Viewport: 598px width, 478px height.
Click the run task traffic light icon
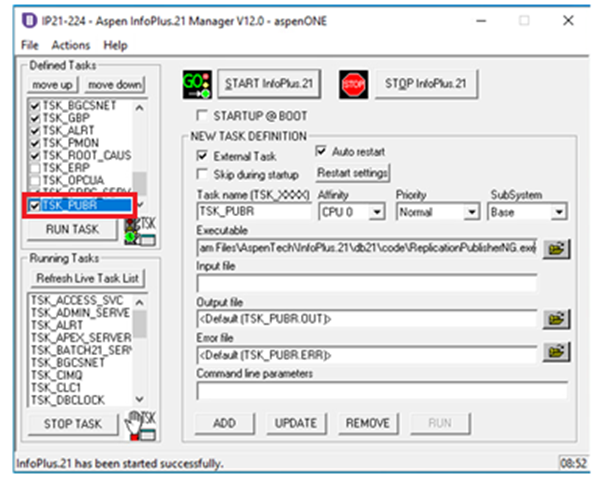(140, 231)
